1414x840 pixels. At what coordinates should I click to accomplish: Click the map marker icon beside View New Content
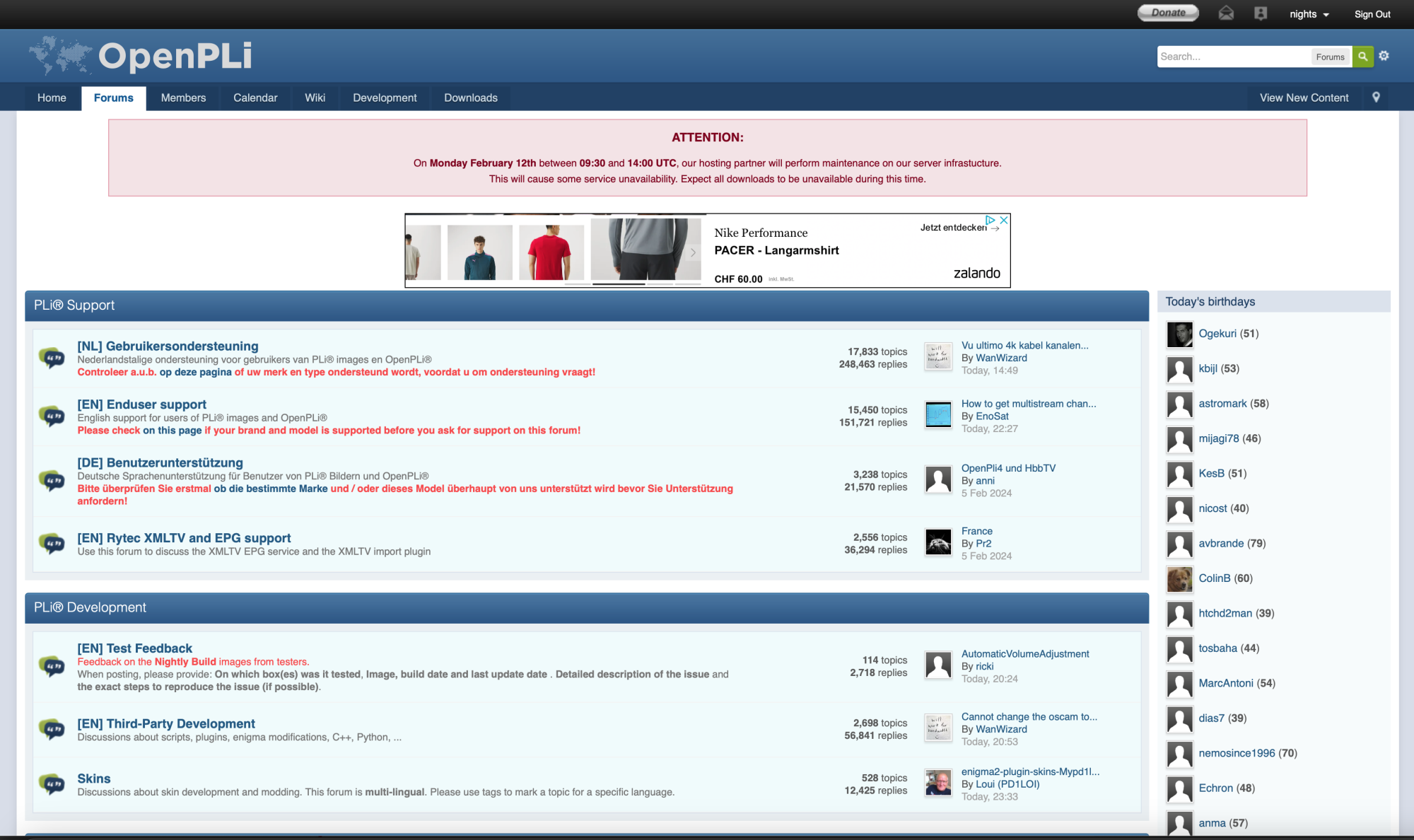coord(1376,97)
